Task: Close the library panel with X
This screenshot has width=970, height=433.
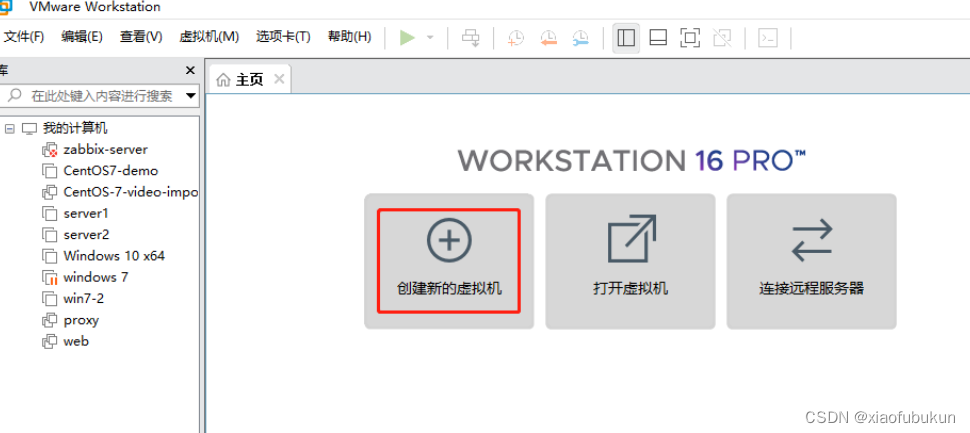Action: click(190, 71)
